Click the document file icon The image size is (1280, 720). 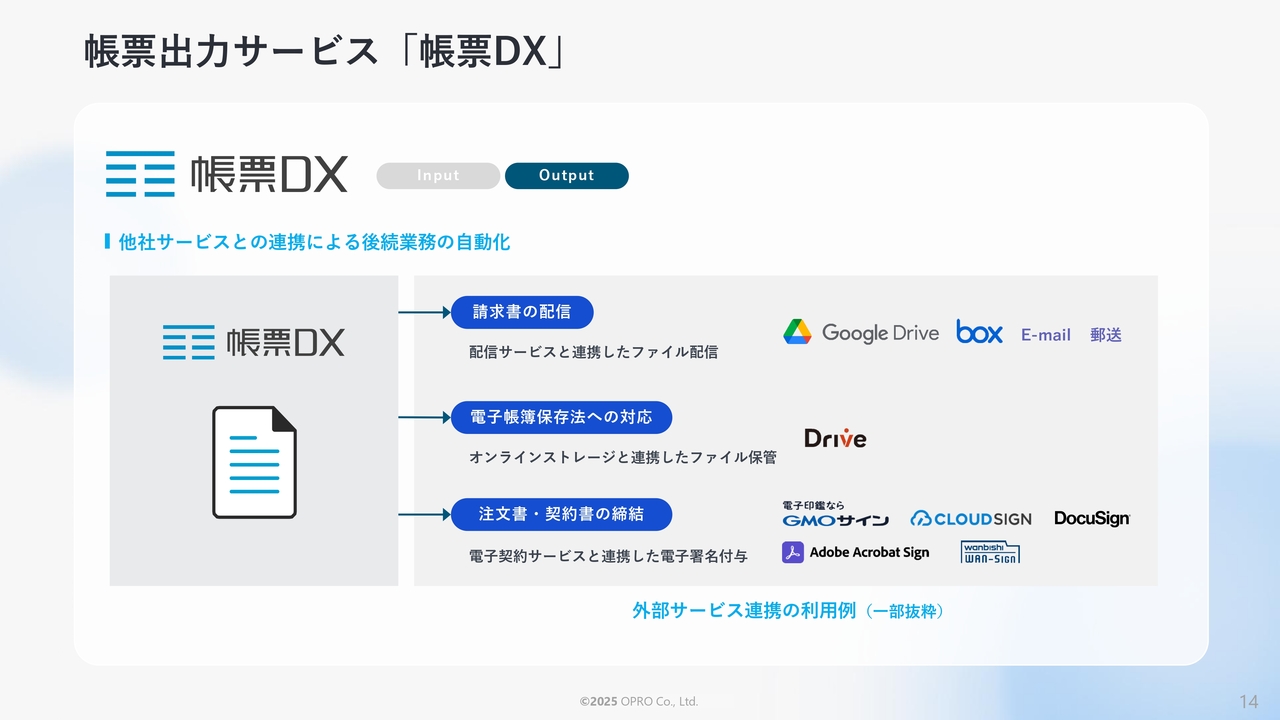254,462
